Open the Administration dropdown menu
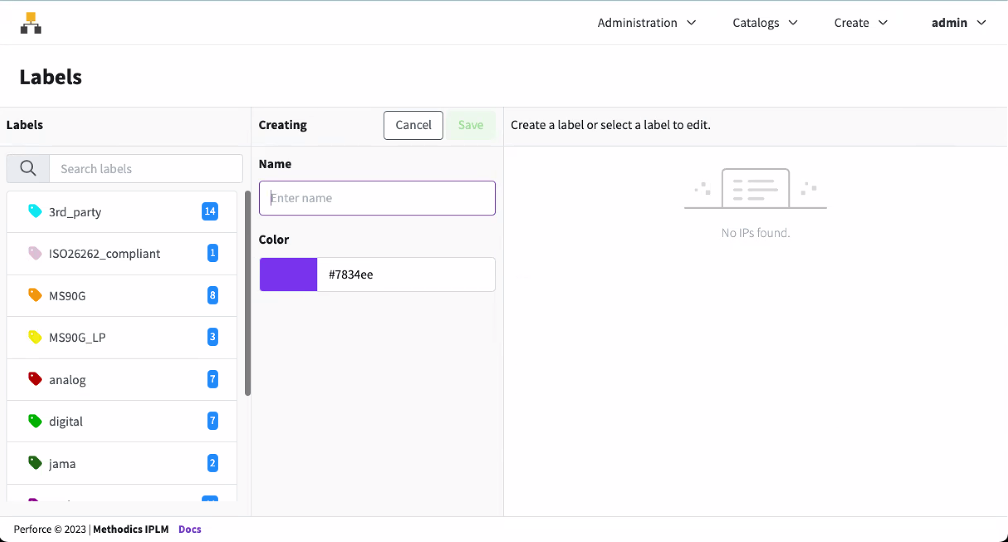Image resolution: width=1008 pixels, height=542 pixels. 646,23
